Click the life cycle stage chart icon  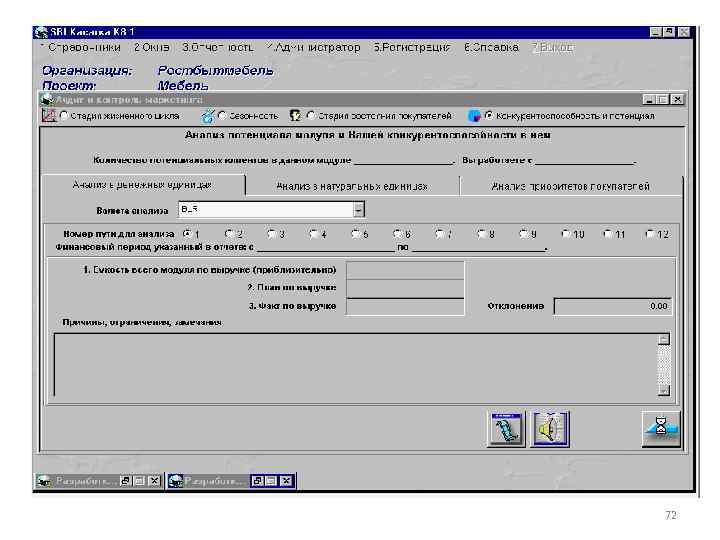click(48, 115)
